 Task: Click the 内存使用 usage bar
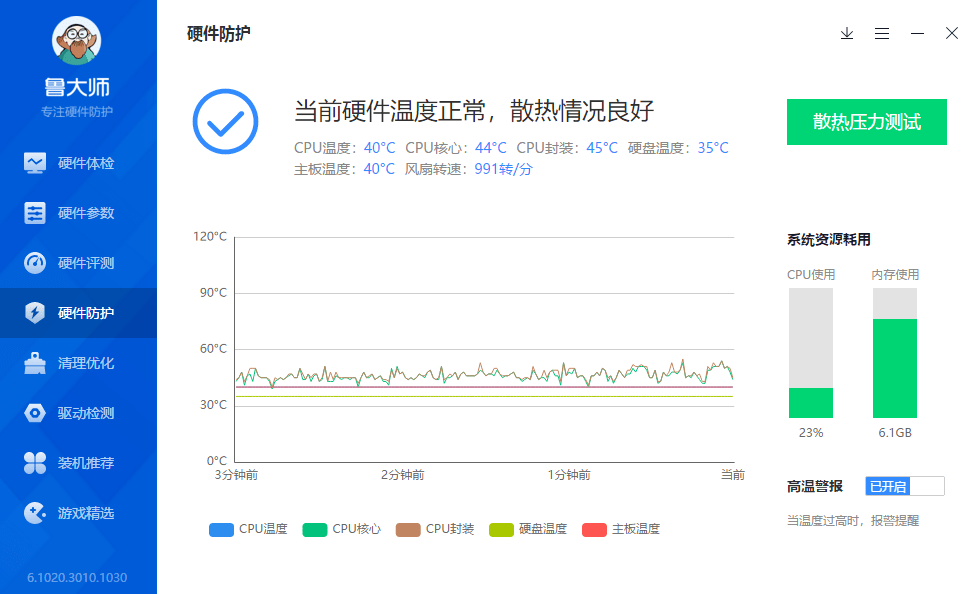(x=894, y=353)
